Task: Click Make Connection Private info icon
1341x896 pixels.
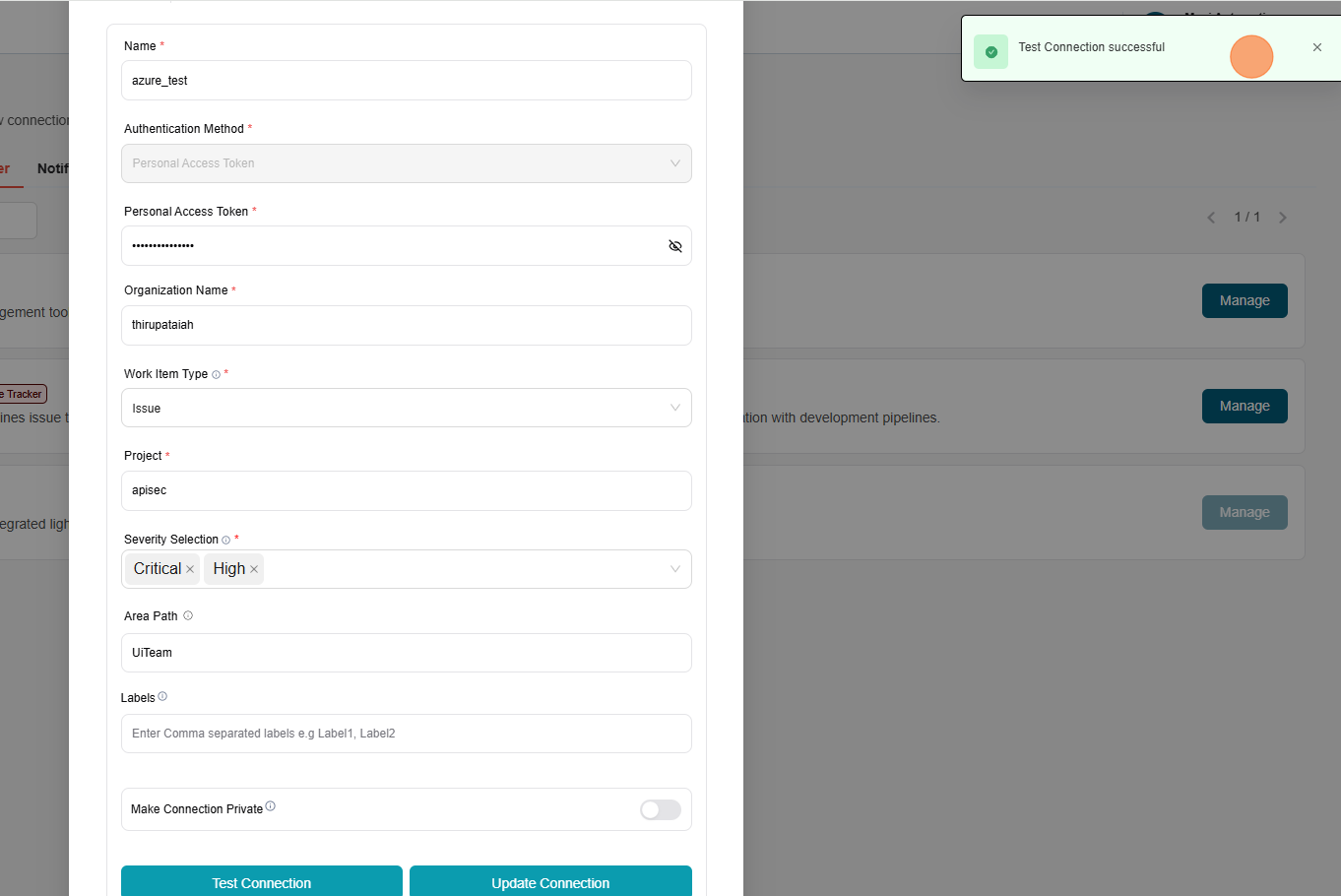Action: [x=271, y=806]
